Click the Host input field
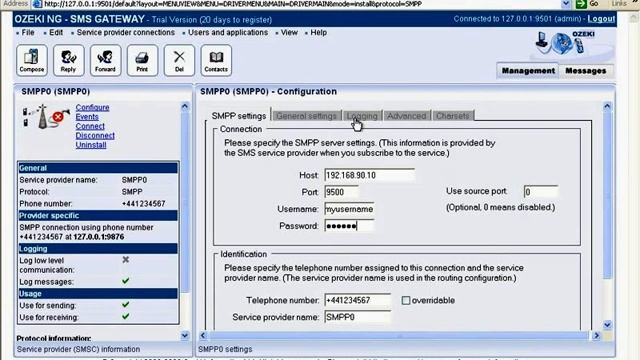The height and width of the screenshot is (360, 640). (x=369, y=175)
